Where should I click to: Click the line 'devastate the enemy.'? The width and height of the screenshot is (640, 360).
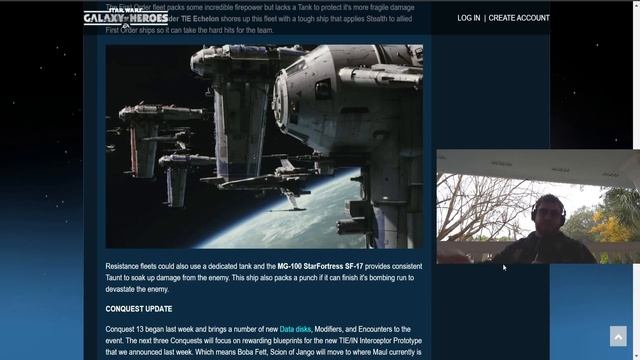(137, 289)
